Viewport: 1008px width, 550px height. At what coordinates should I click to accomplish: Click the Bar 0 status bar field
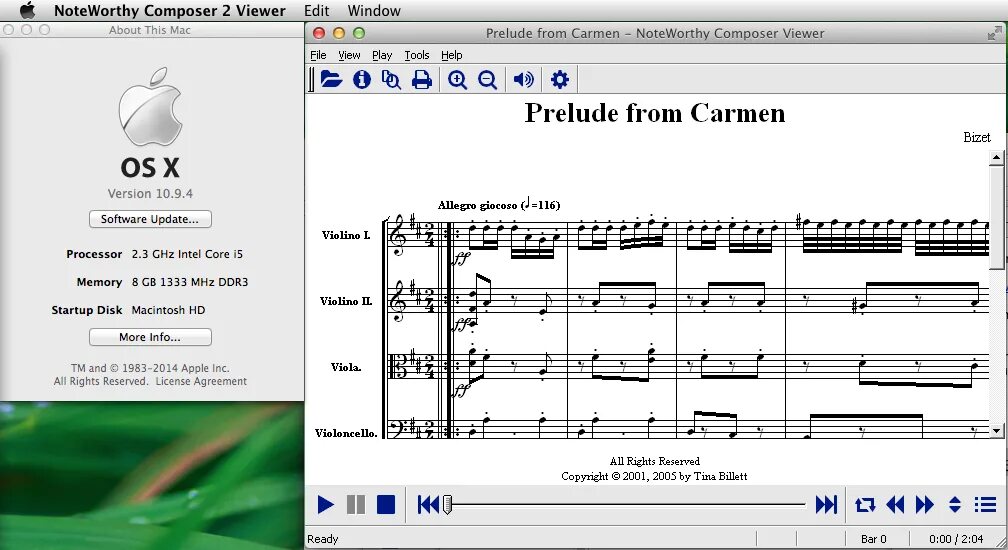click(x=873, y=539)
